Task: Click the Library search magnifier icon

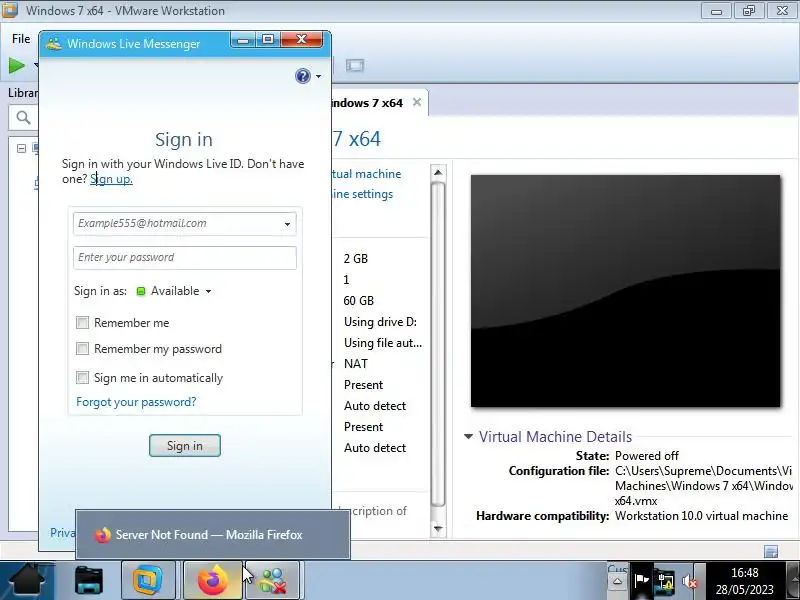Action: 23,118
